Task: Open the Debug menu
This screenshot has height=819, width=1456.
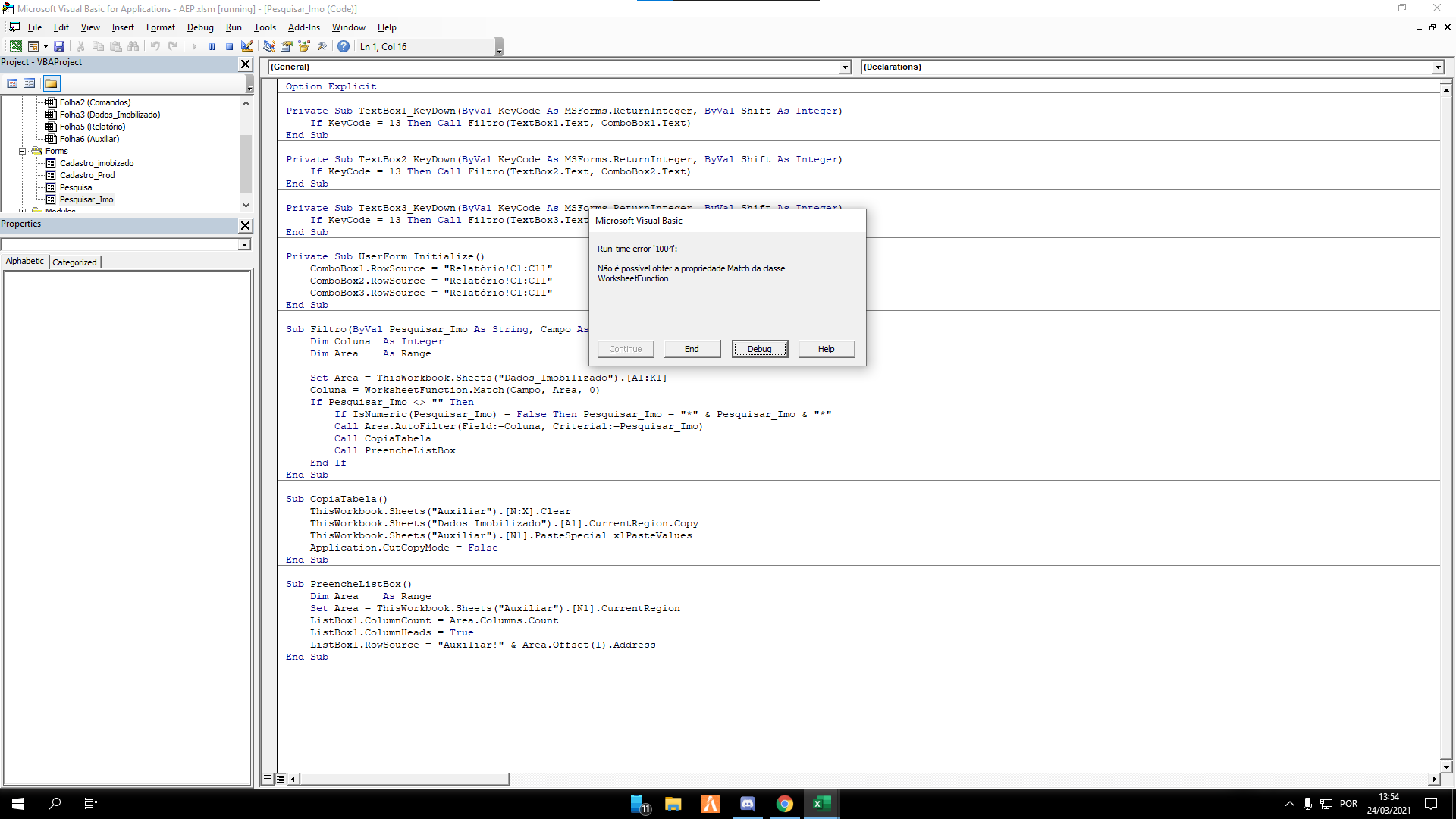Action: click(200, 27)
